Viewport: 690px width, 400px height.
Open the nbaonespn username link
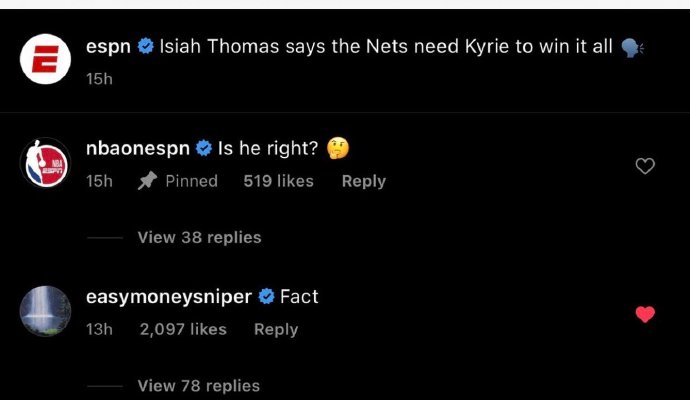(138, 149)
